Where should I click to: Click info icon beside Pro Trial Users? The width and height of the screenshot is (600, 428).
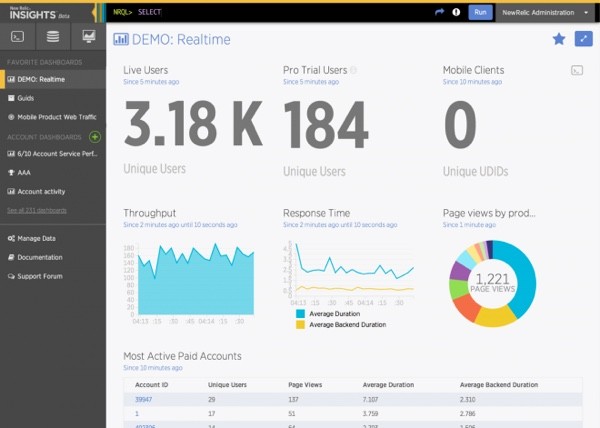coord(354,70)
